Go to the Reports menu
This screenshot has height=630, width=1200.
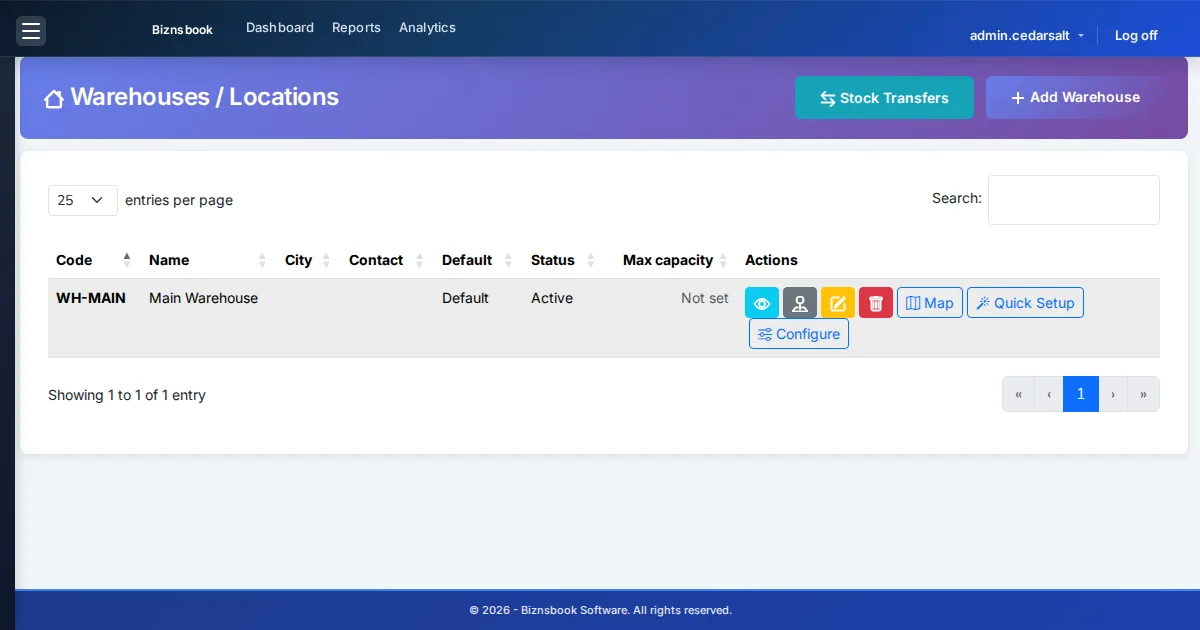point(356,28)
